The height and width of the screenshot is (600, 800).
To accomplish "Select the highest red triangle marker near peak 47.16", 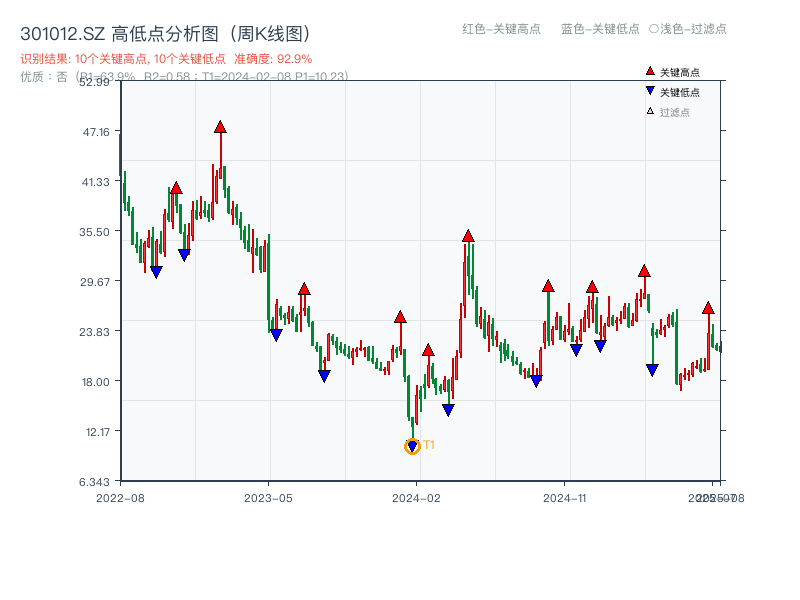I will (221, 127).
